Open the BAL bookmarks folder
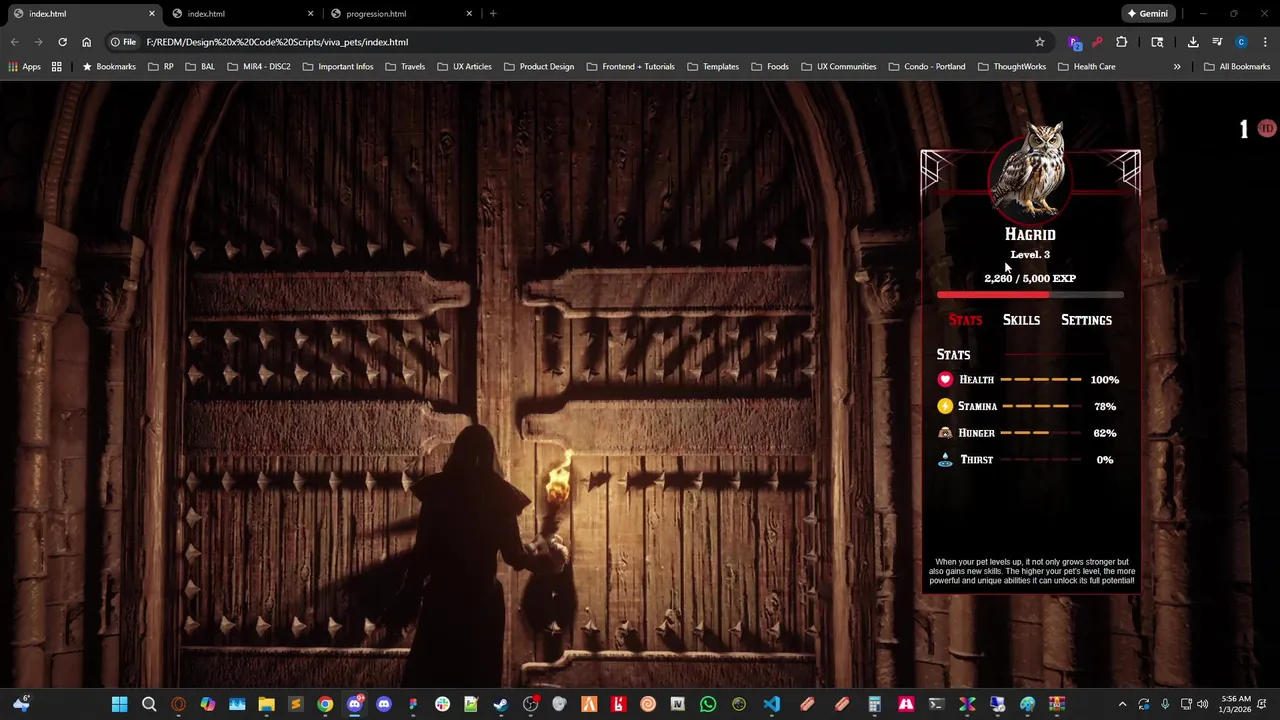This screenshot has width=1280, height=720. [199, 67]
